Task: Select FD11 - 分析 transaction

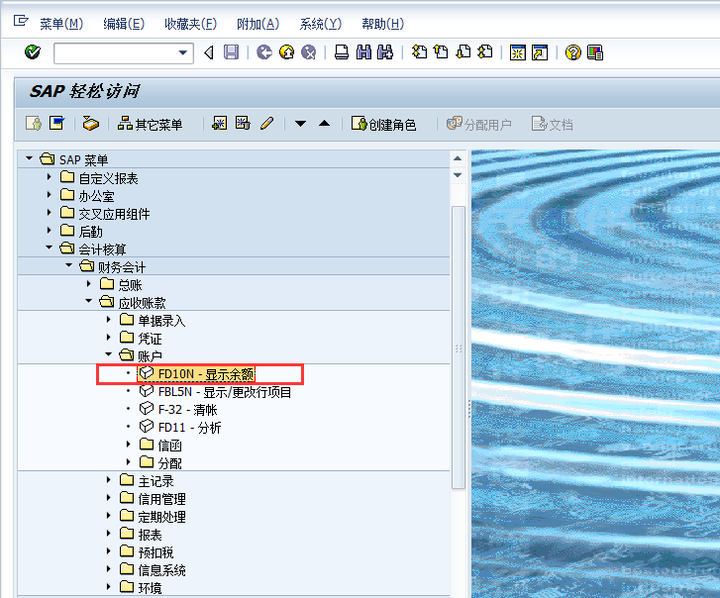Action: [x=180, y=427]
